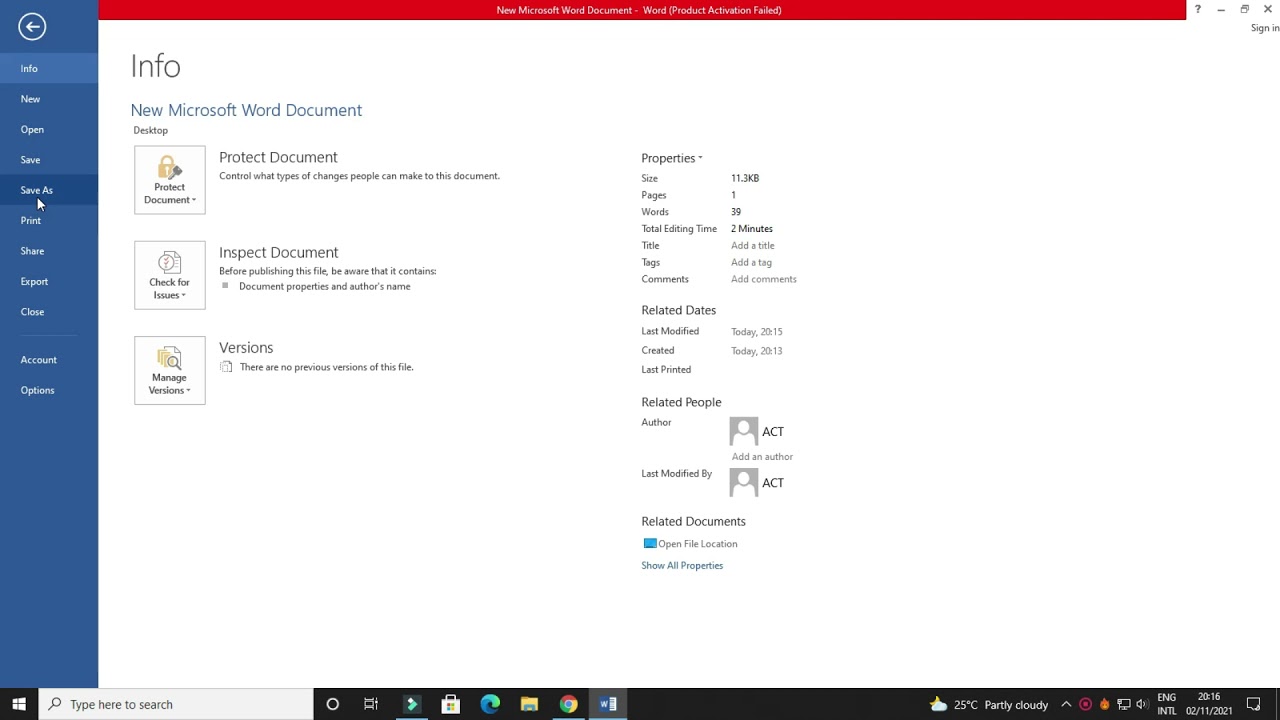1280x720 pixels.
Task: Click the volume speaker tray icon
Action: (1142, 704)
